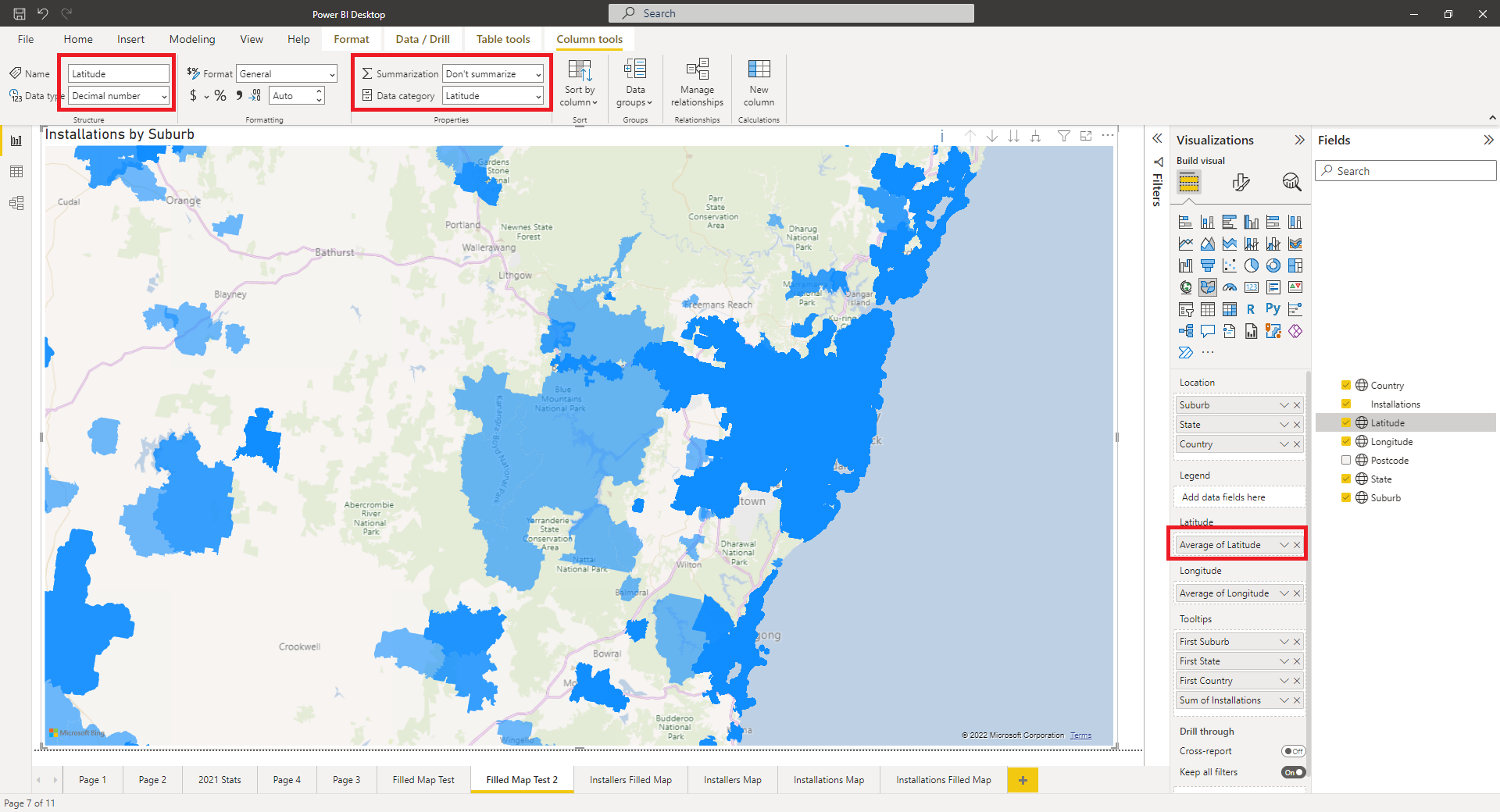Pick the Gauge visualization
The image size is (1500, 812).
click(1230, 287)
